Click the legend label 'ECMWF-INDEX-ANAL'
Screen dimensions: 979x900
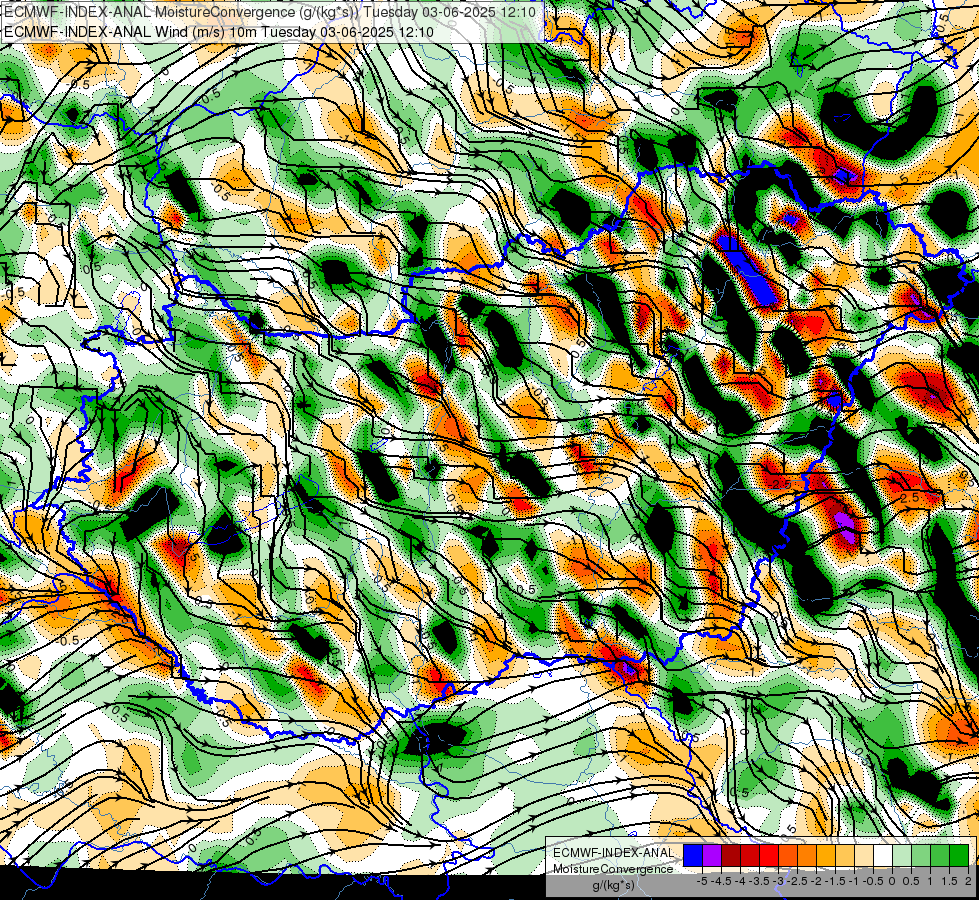click(613, 853)
